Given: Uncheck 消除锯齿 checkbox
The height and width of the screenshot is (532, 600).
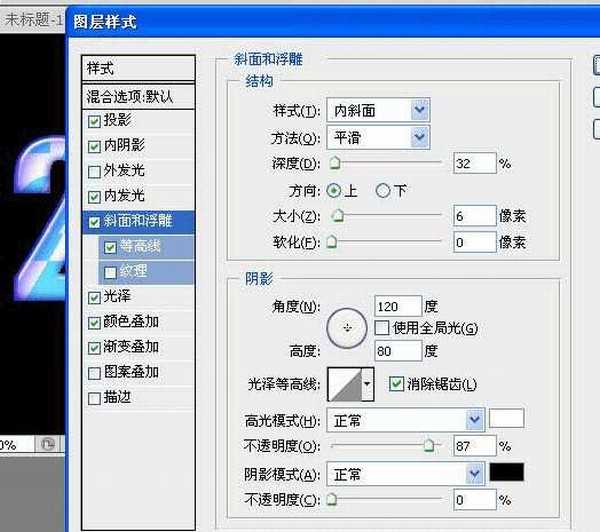Looking at the screenshot, I should [396, 383].
